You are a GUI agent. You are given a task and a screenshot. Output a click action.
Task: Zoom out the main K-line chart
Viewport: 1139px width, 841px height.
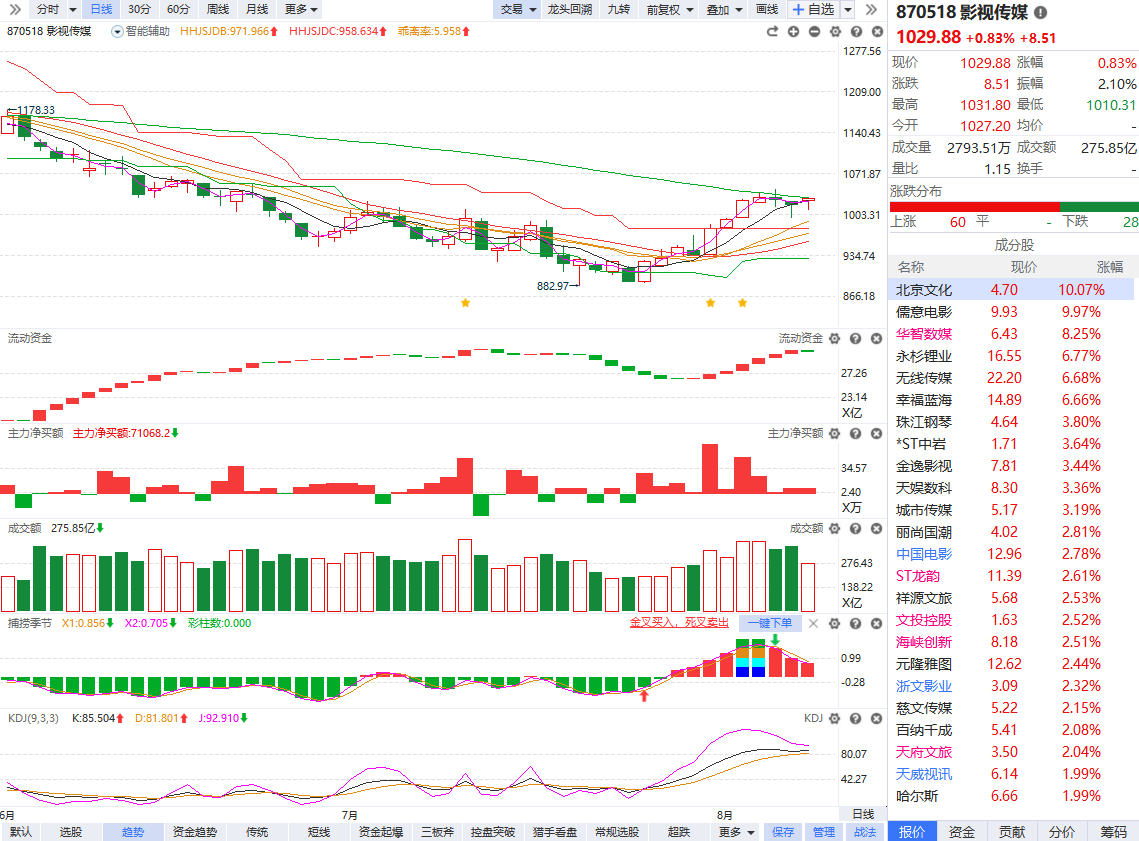(x=814, y=32)
